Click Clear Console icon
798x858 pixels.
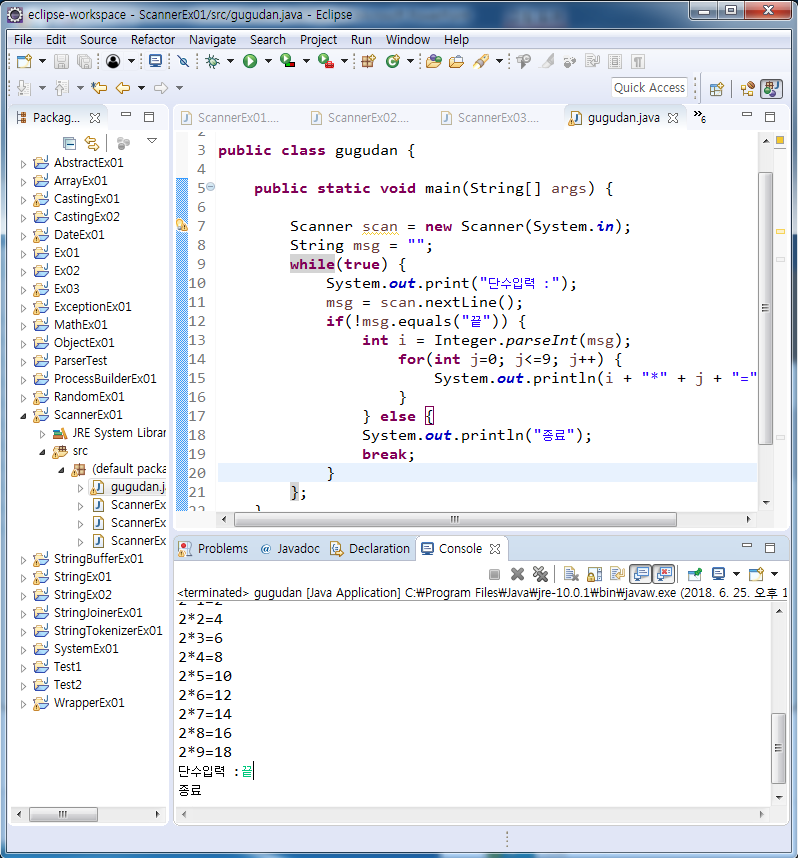coord(571,574)
